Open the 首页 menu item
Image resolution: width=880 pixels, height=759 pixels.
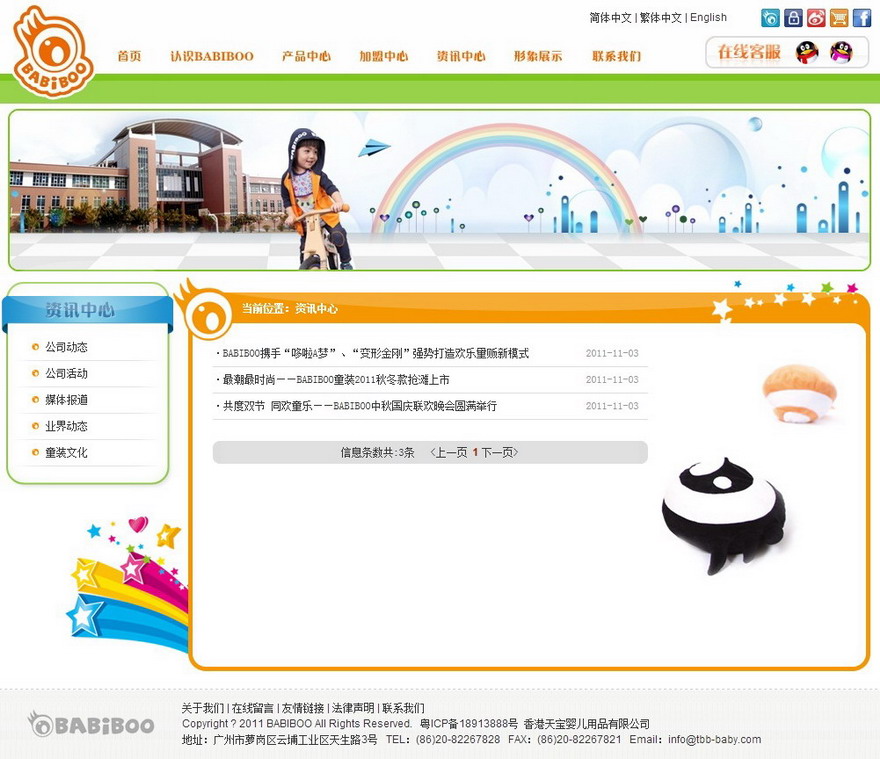[129, 56]
